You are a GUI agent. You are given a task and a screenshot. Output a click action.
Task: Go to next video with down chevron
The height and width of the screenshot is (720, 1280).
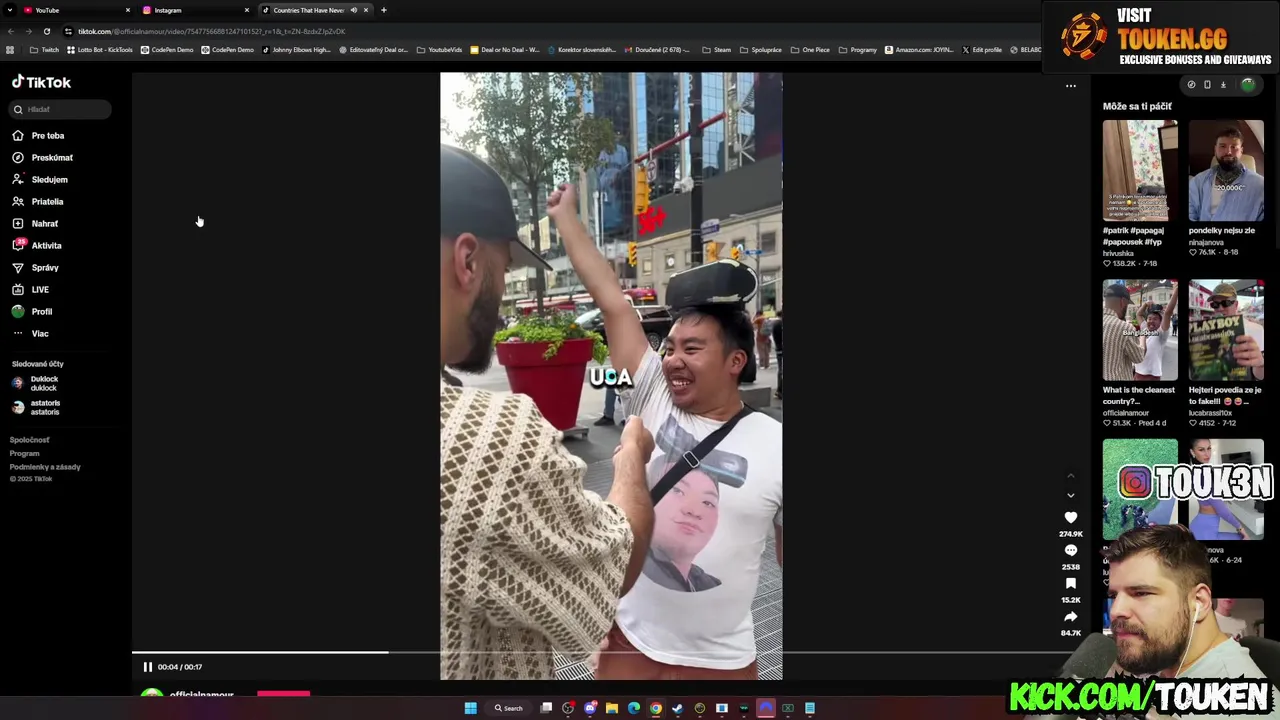(1070, 495)
